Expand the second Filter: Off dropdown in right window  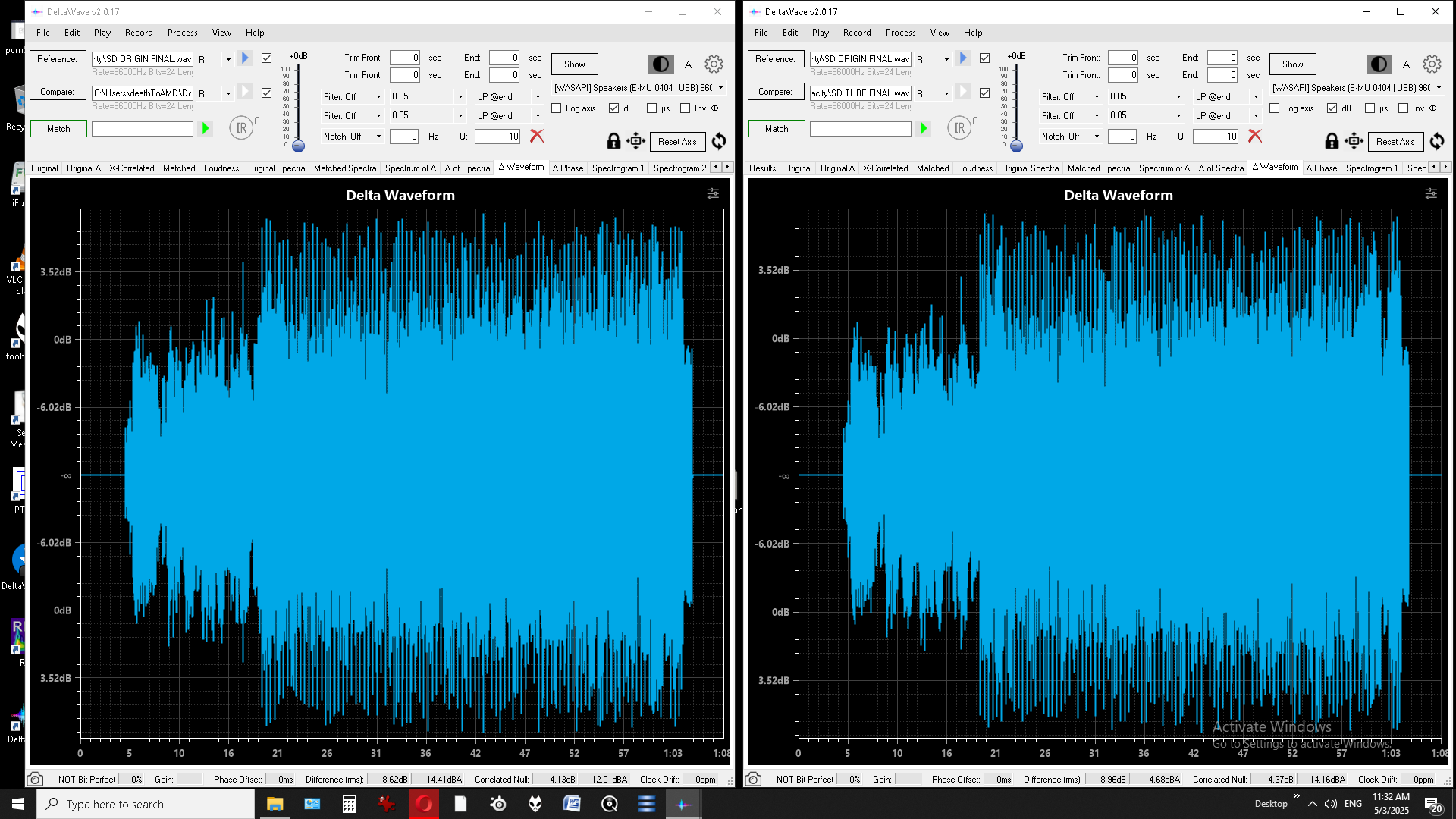click(1071, 116)
